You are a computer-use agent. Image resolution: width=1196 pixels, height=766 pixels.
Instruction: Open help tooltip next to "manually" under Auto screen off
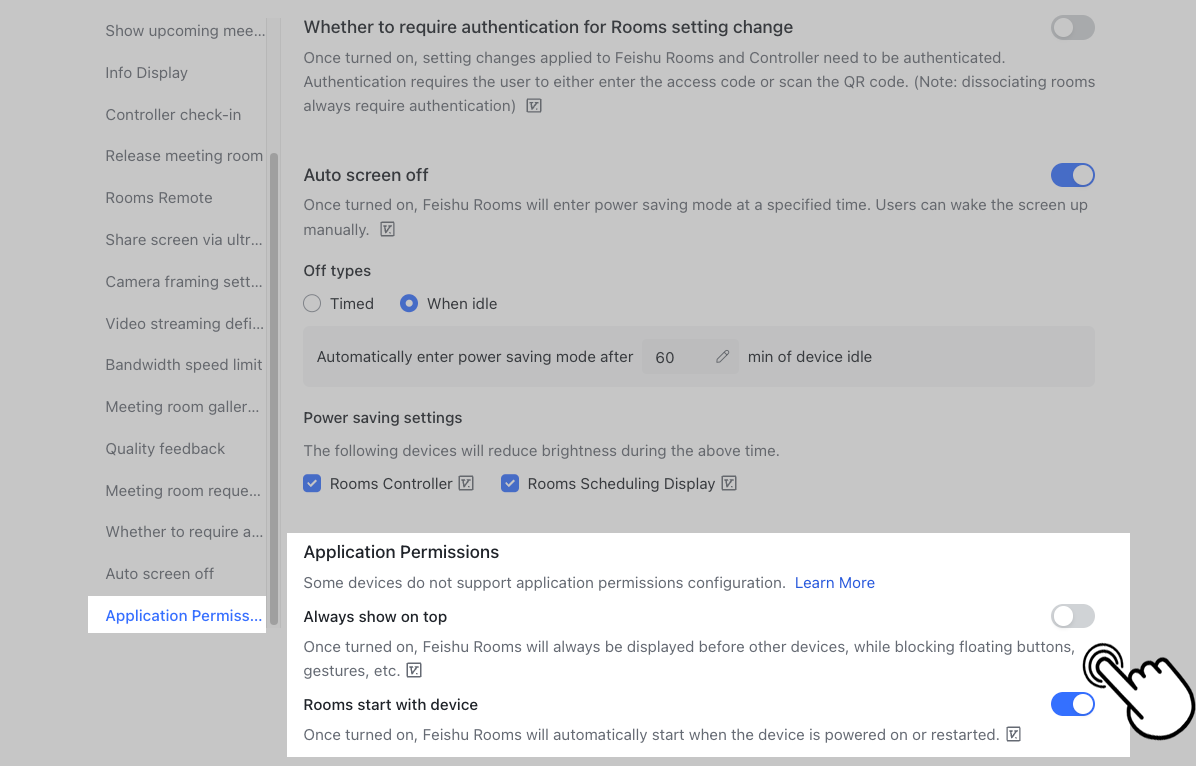click(x=387, y=229)
